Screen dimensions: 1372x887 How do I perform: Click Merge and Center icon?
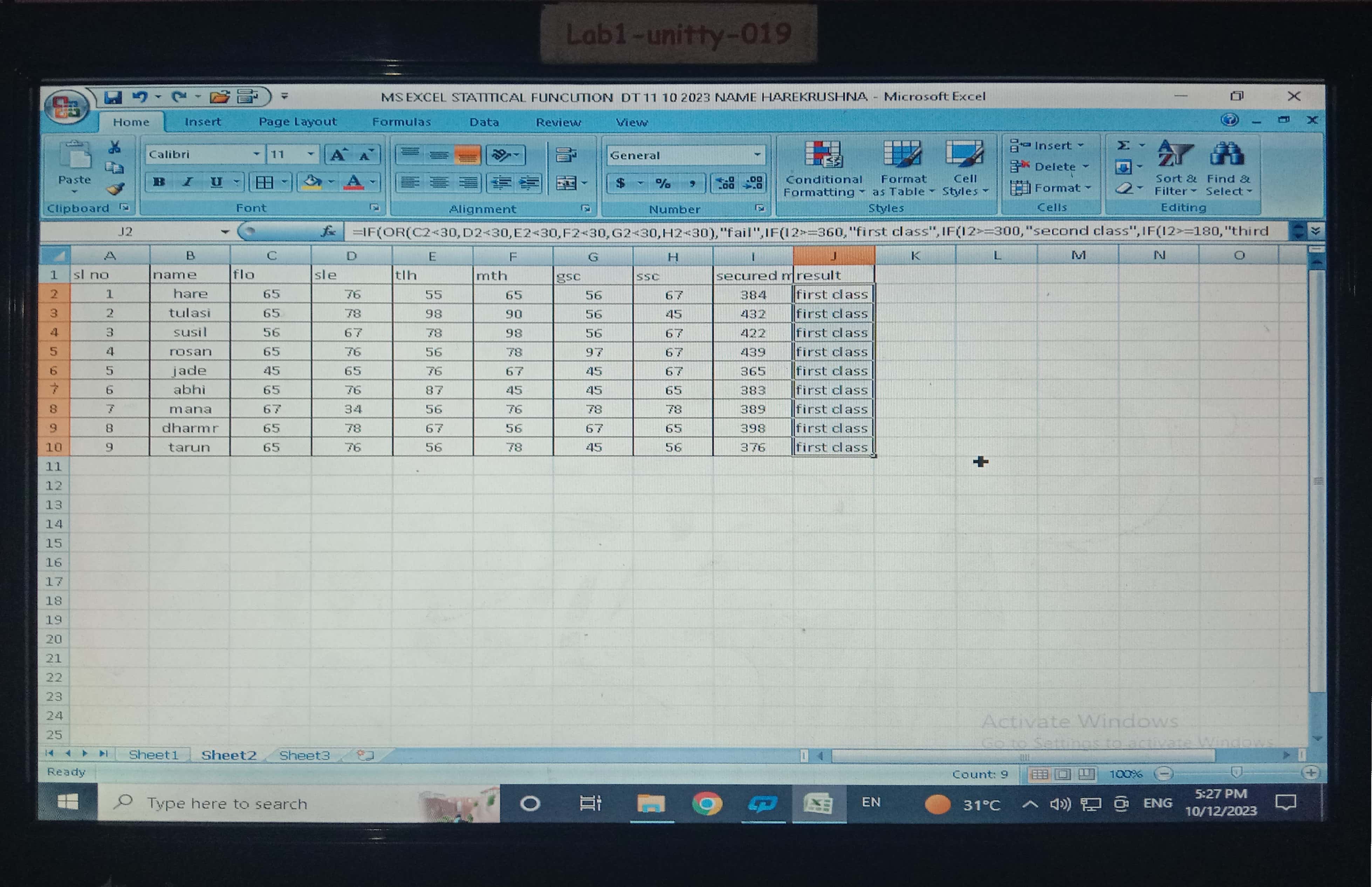coord(566,183)
